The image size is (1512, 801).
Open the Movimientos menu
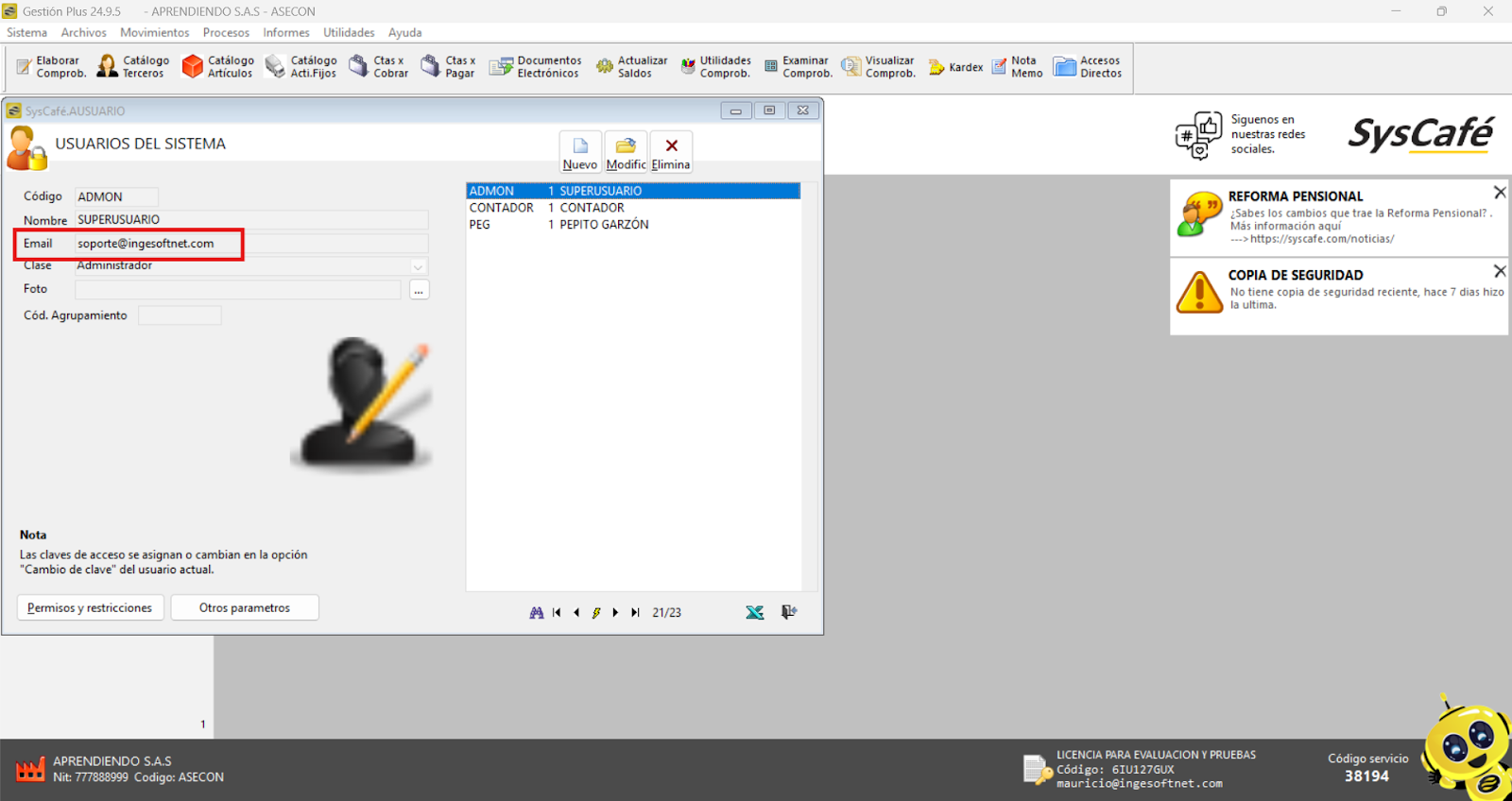[x=154, y=32]
